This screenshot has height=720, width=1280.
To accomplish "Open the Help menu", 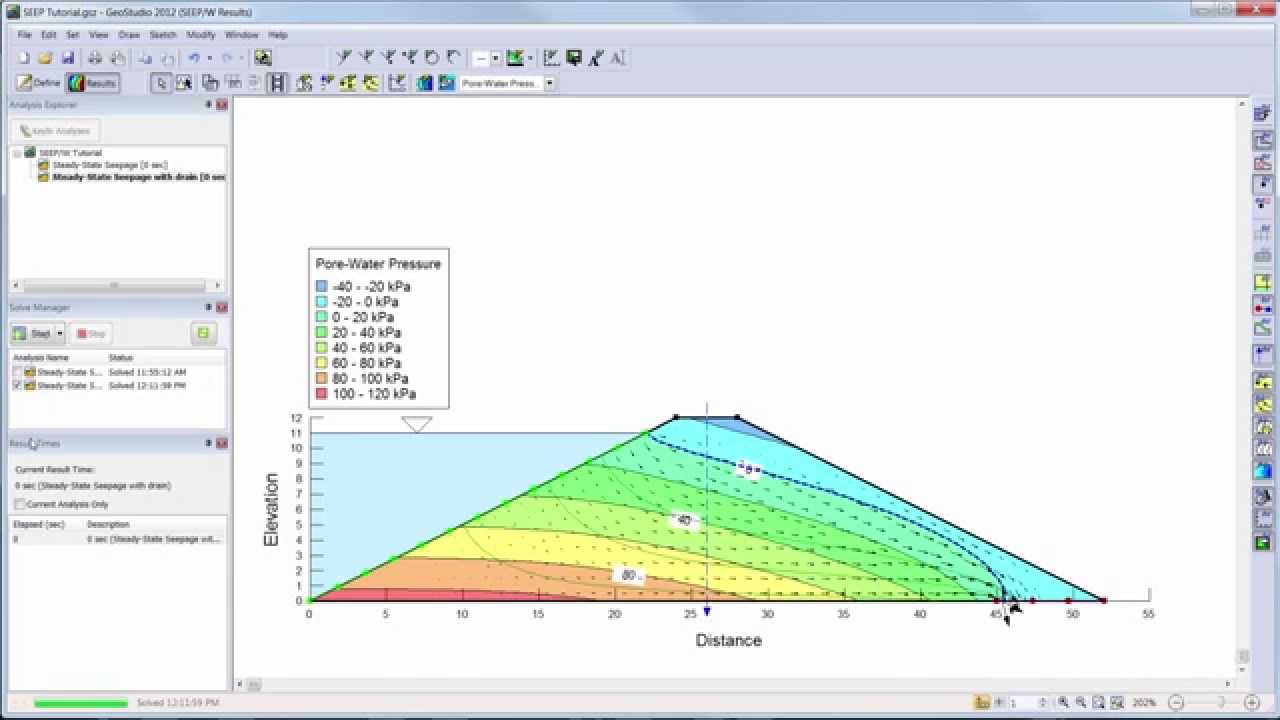I will pos(278,35).
